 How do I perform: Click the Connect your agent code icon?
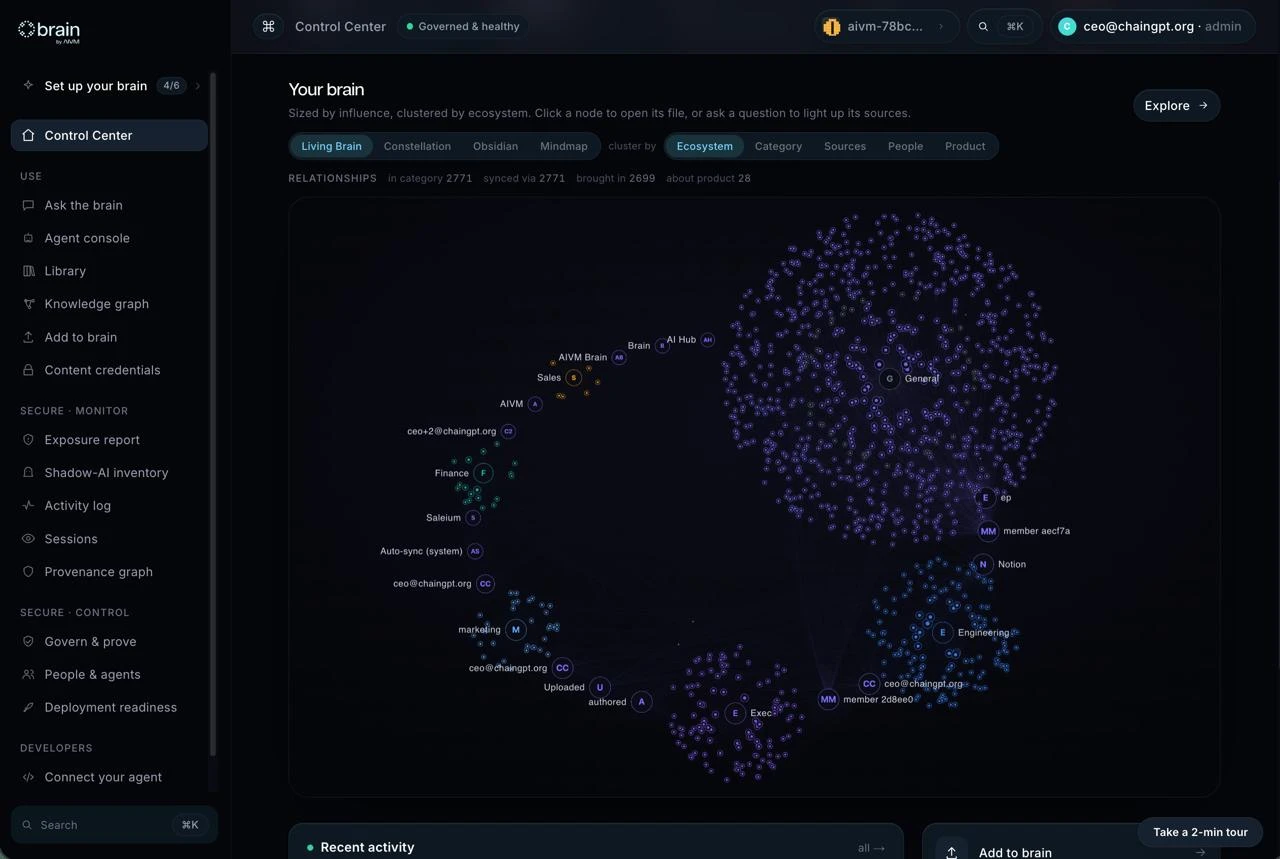pyautogui.click(x=28, y=777)
